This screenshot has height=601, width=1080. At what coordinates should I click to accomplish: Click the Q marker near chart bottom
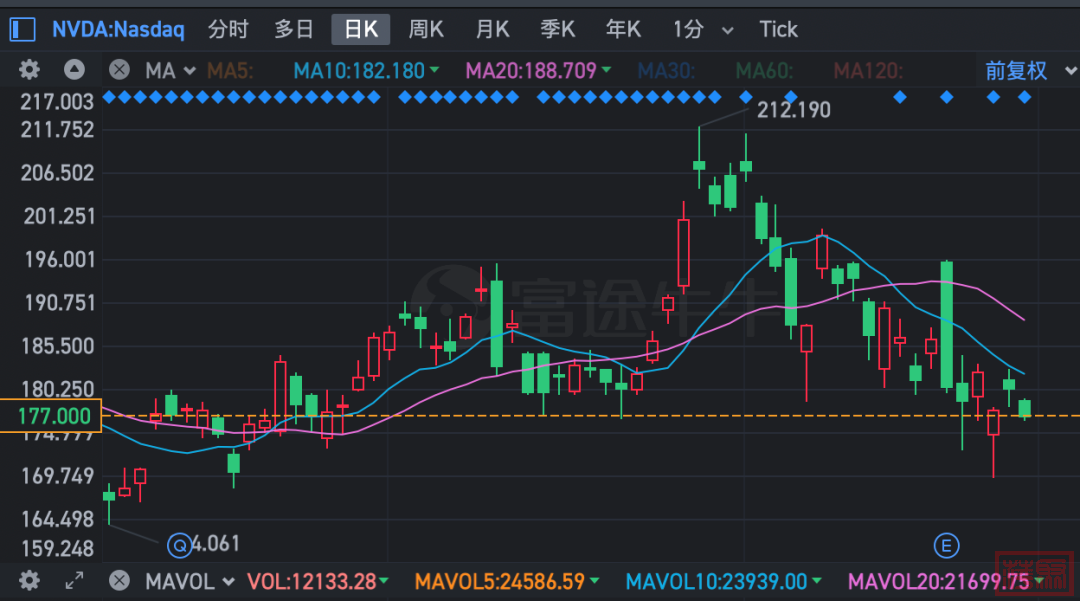pyautogui.click(x=180, y=545)
